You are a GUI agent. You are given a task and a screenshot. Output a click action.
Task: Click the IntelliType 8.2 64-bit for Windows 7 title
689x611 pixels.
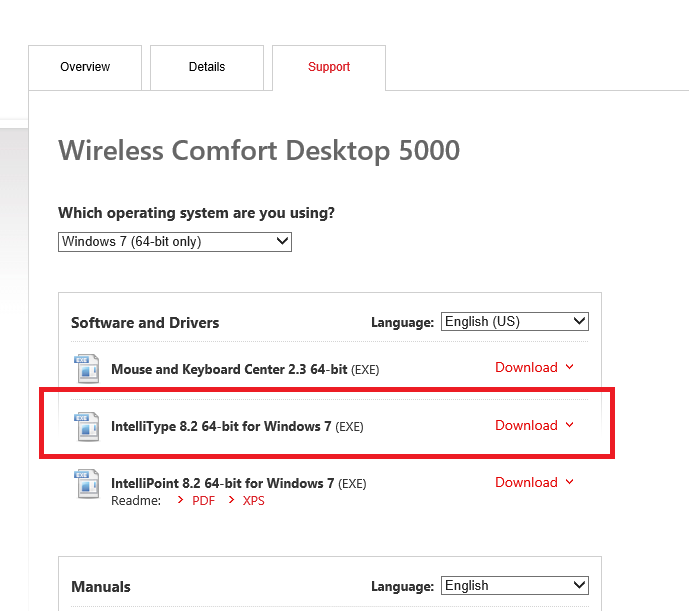pos(221,426)
